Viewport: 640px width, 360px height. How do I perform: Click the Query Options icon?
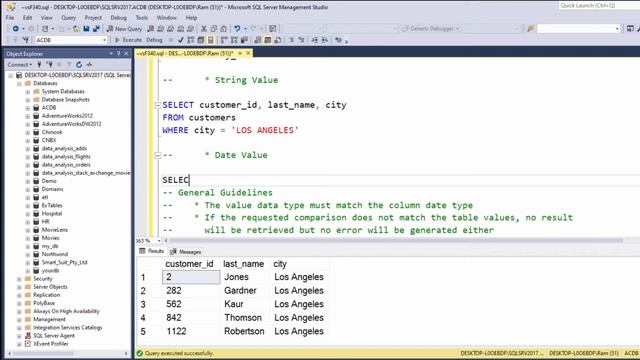[201, 40]
